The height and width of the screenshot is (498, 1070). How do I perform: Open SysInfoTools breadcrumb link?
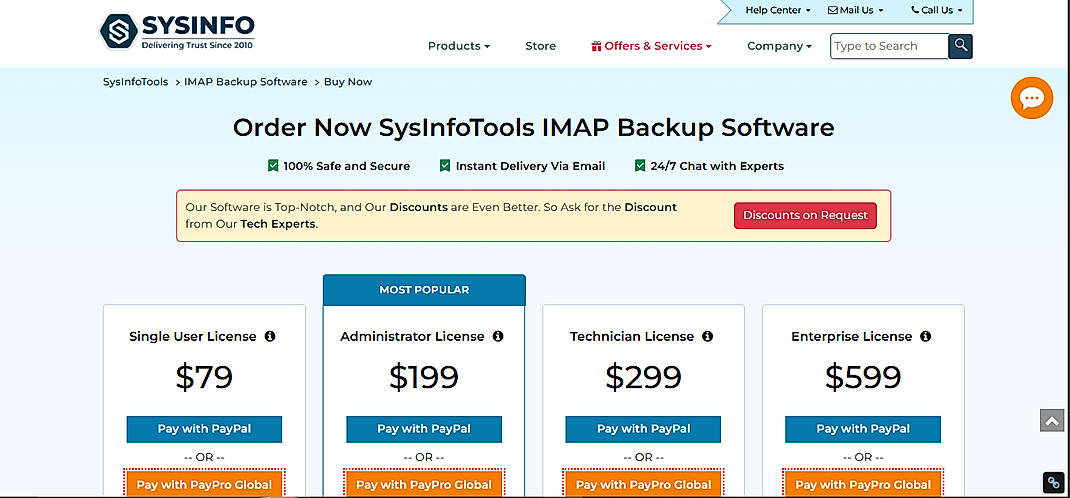(136, 82)
